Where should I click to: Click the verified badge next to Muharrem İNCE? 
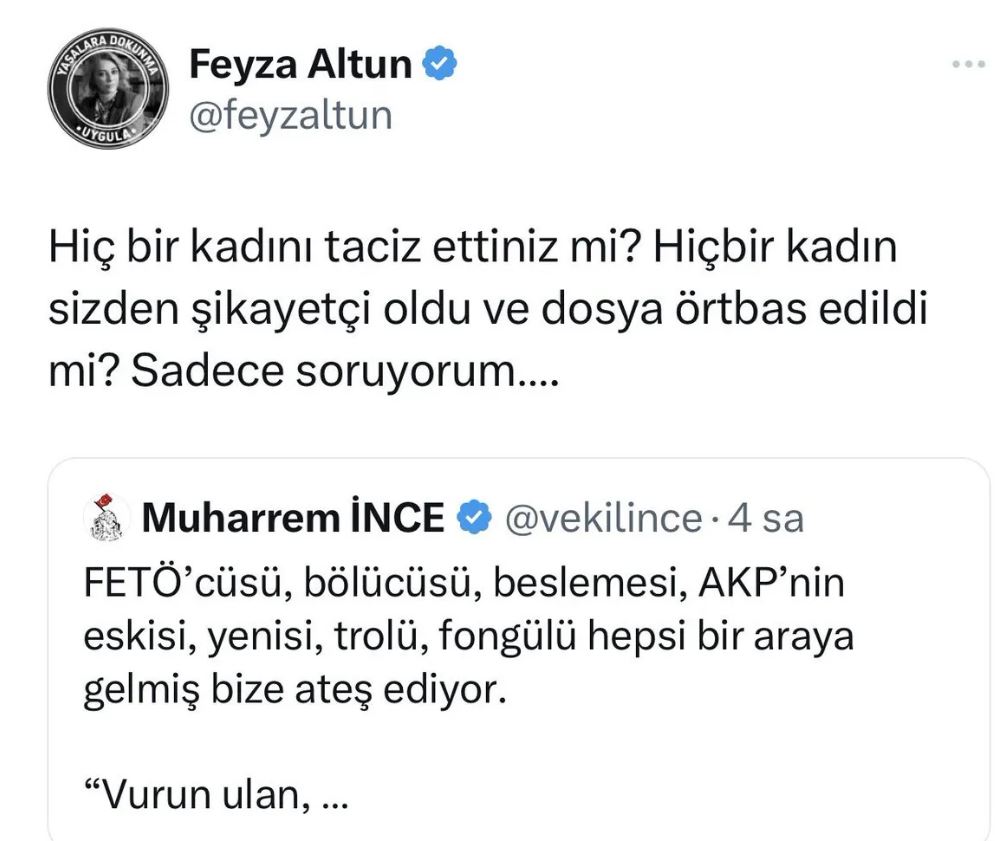pyautogui.click(x=473, y=517)
